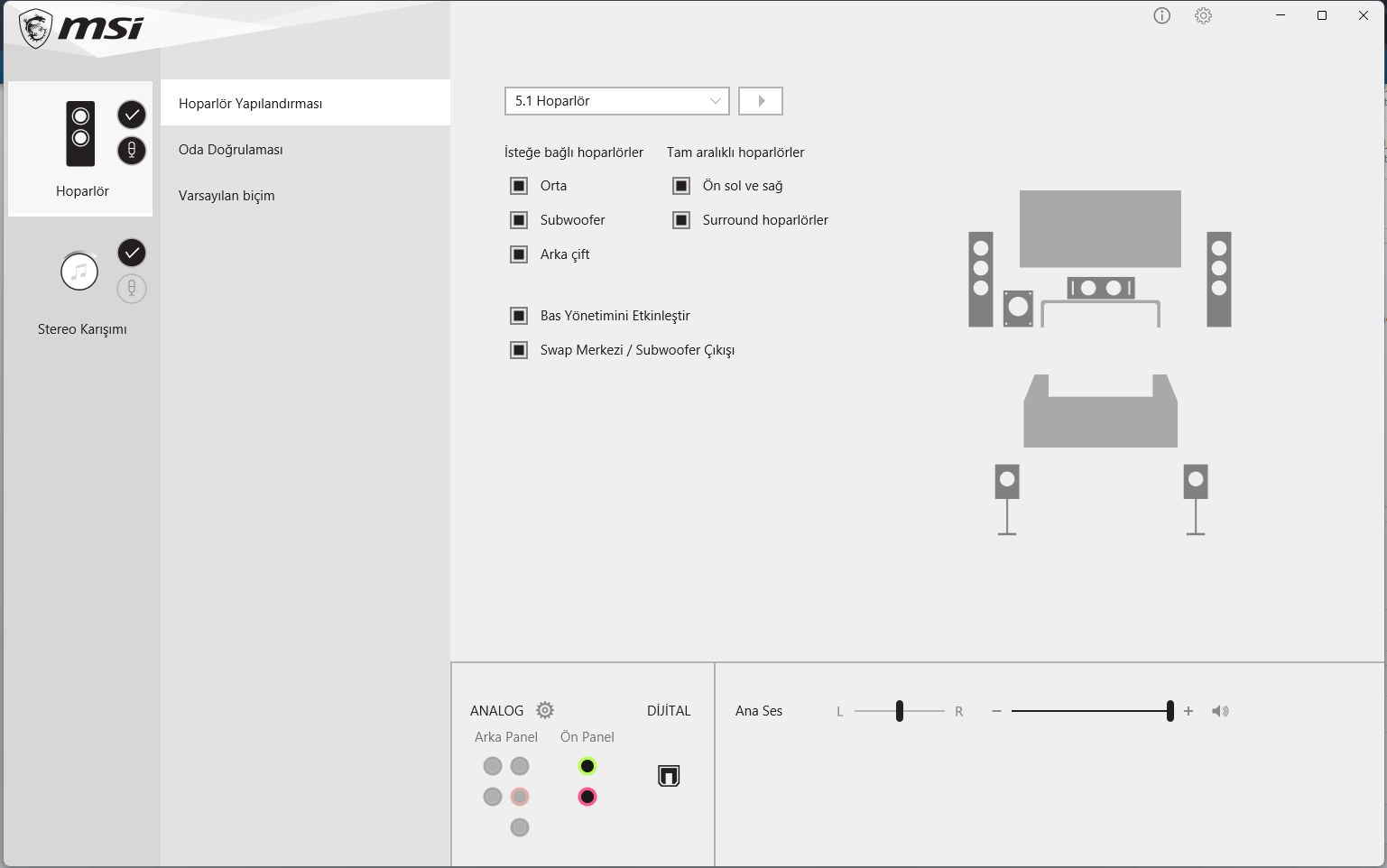Open Varsayılan biçim tab
Screen dimensions: 1387x868
(305, 195)
